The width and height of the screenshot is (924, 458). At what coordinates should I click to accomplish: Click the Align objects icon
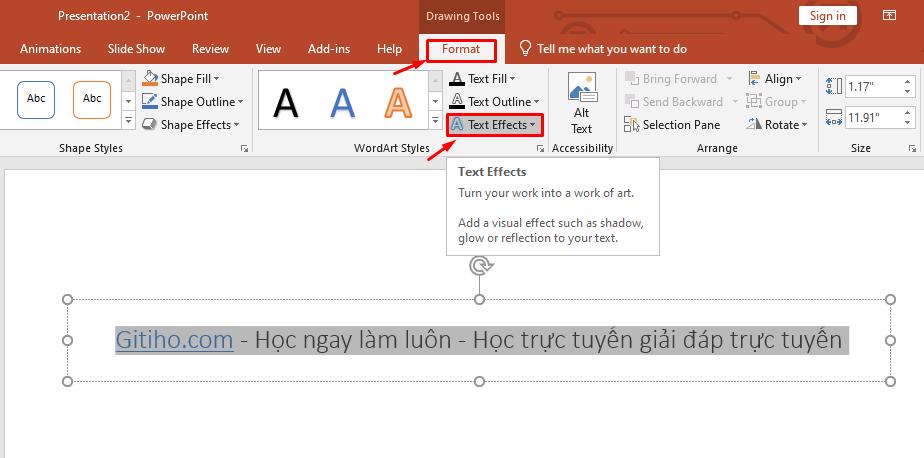click(754, 78)
